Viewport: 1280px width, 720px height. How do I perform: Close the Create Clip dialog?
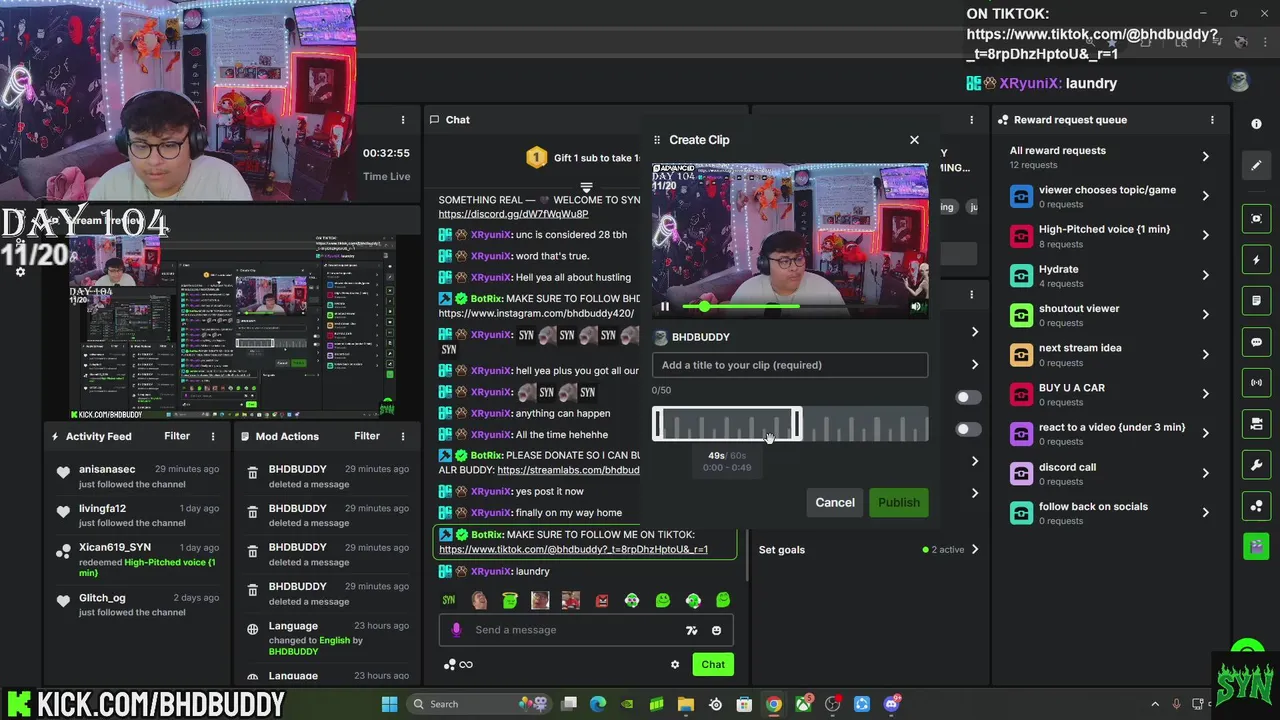pos(914,140)
